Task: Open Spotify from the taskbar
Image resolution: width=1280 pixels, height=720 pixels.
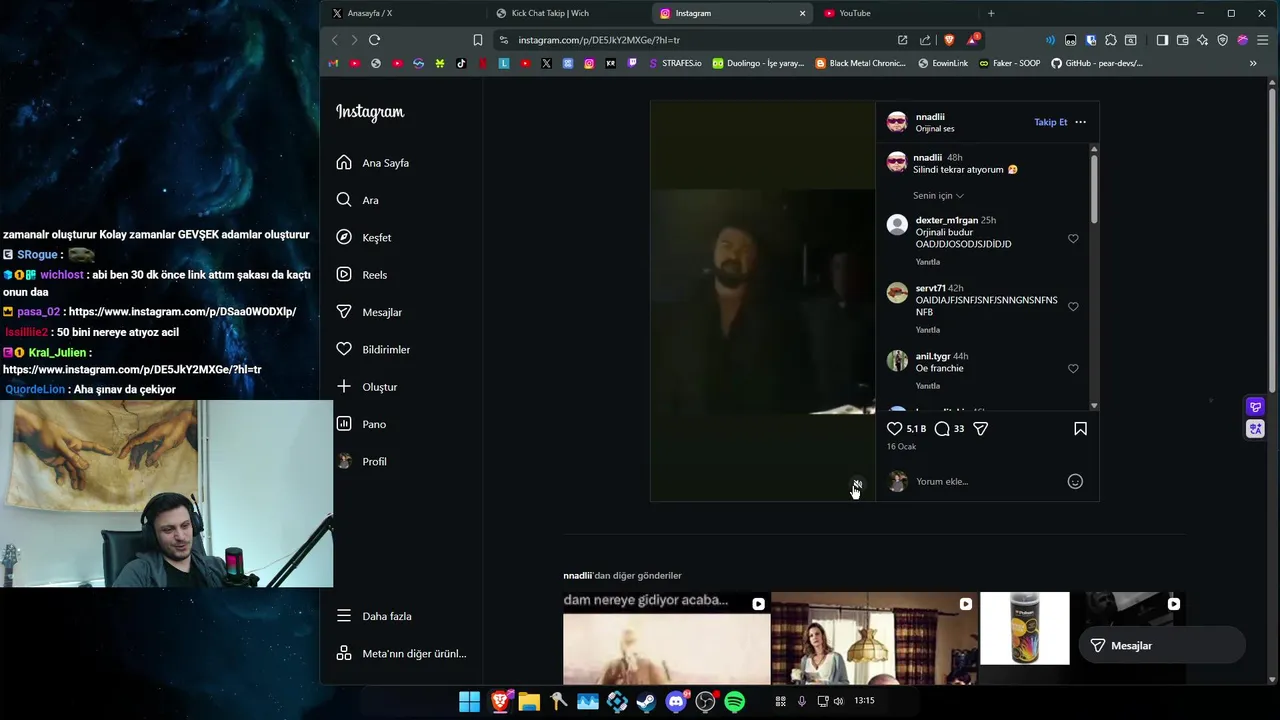Action: (735, 702)
